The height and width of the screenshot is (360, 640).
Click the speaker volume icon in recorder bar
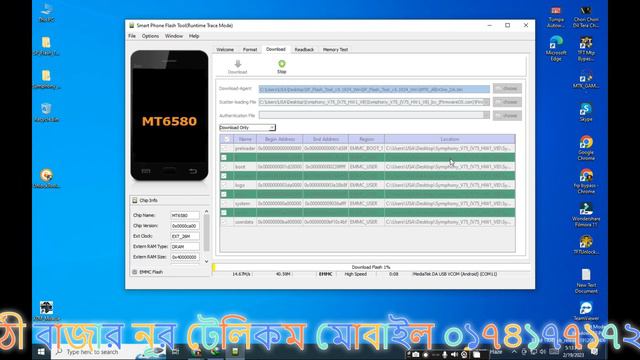454,354
